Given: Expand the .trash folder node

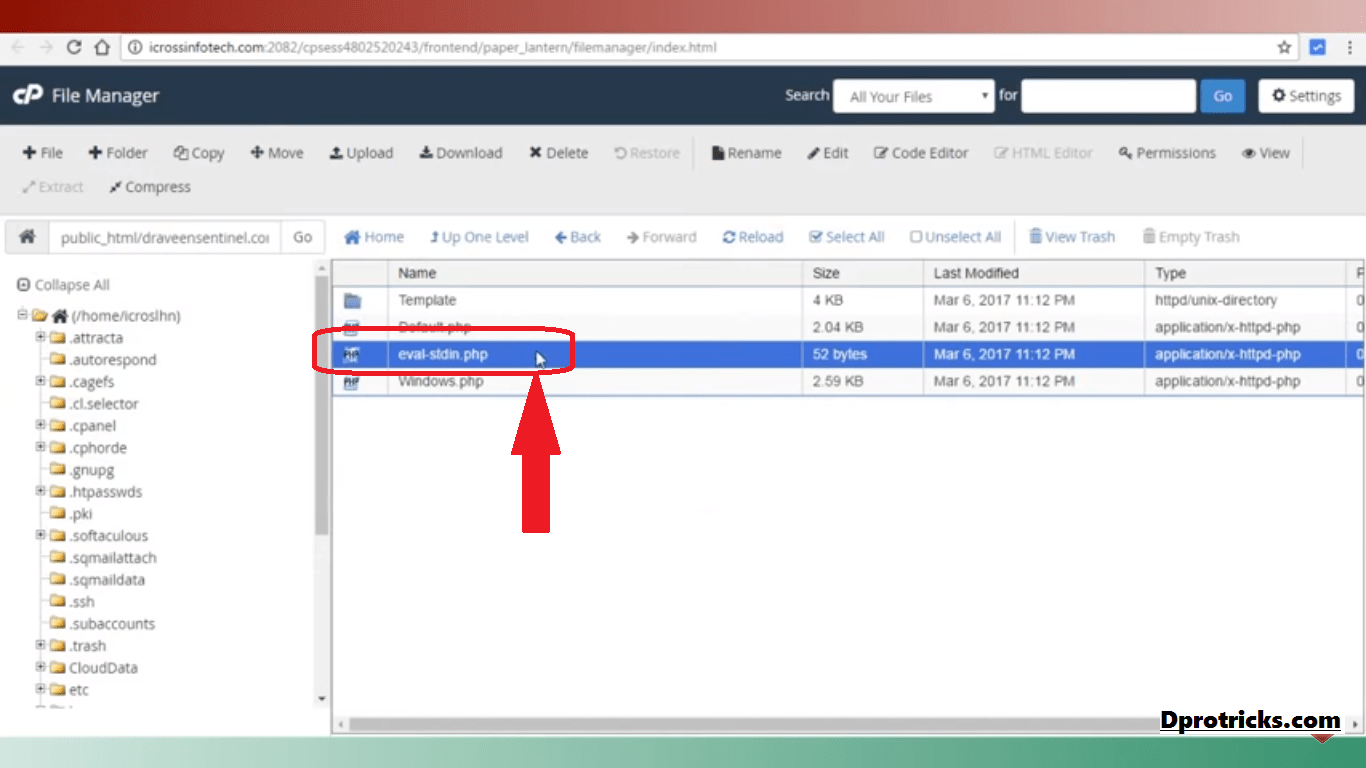Looking at the screenshot, I should coord(41,645).
